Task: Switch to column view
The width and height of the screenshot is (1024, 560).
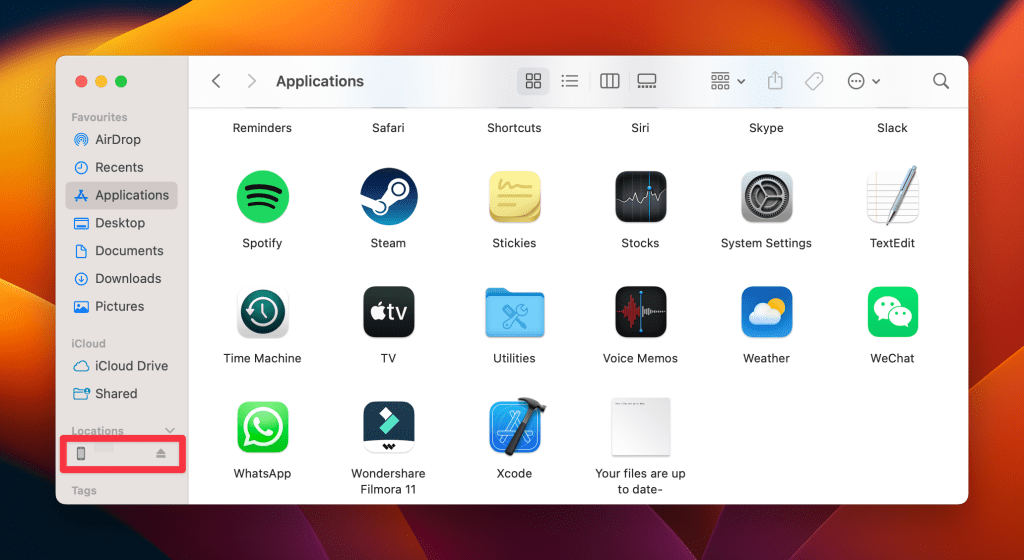Action: (x=609, y=81)
